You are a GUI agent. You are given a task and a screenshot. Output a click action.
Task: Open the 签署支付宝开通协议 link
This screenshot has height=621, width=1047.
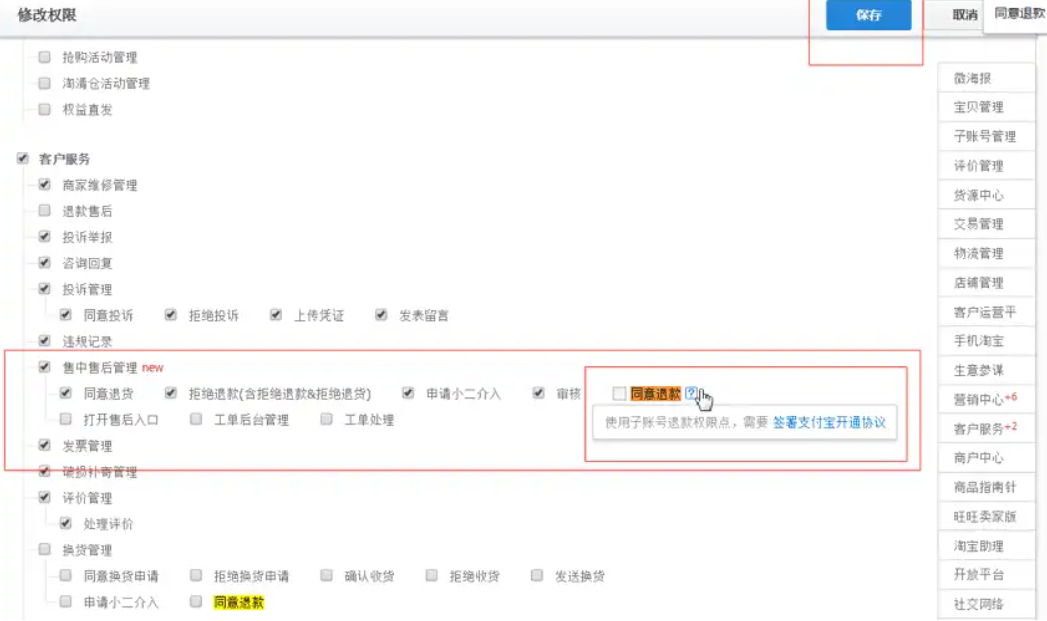[829, 423]
